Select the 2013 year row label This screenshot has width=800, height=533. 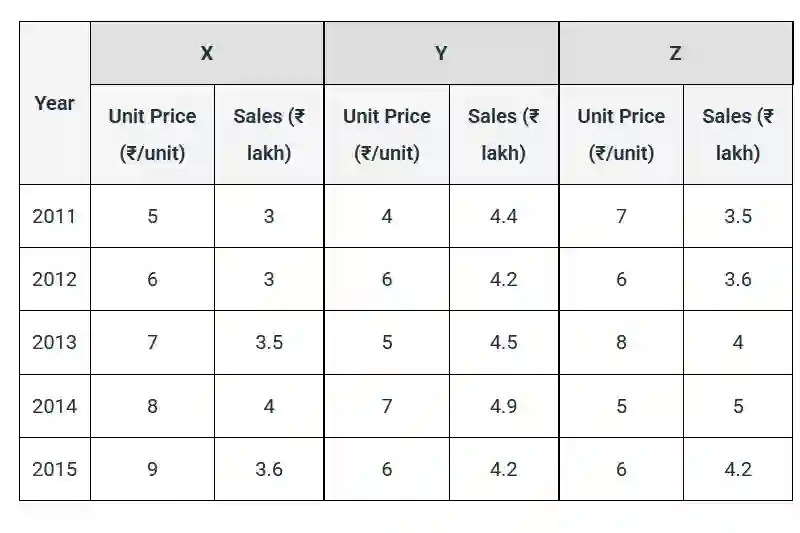(54, 342)
